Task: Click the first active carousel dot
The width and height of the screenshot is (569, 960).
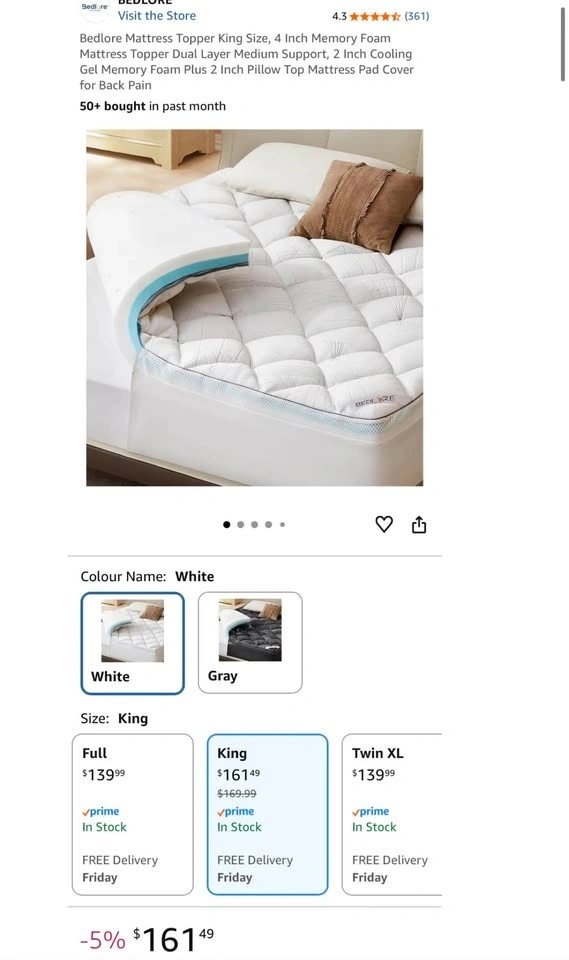Action: click(x=227, y=525)
